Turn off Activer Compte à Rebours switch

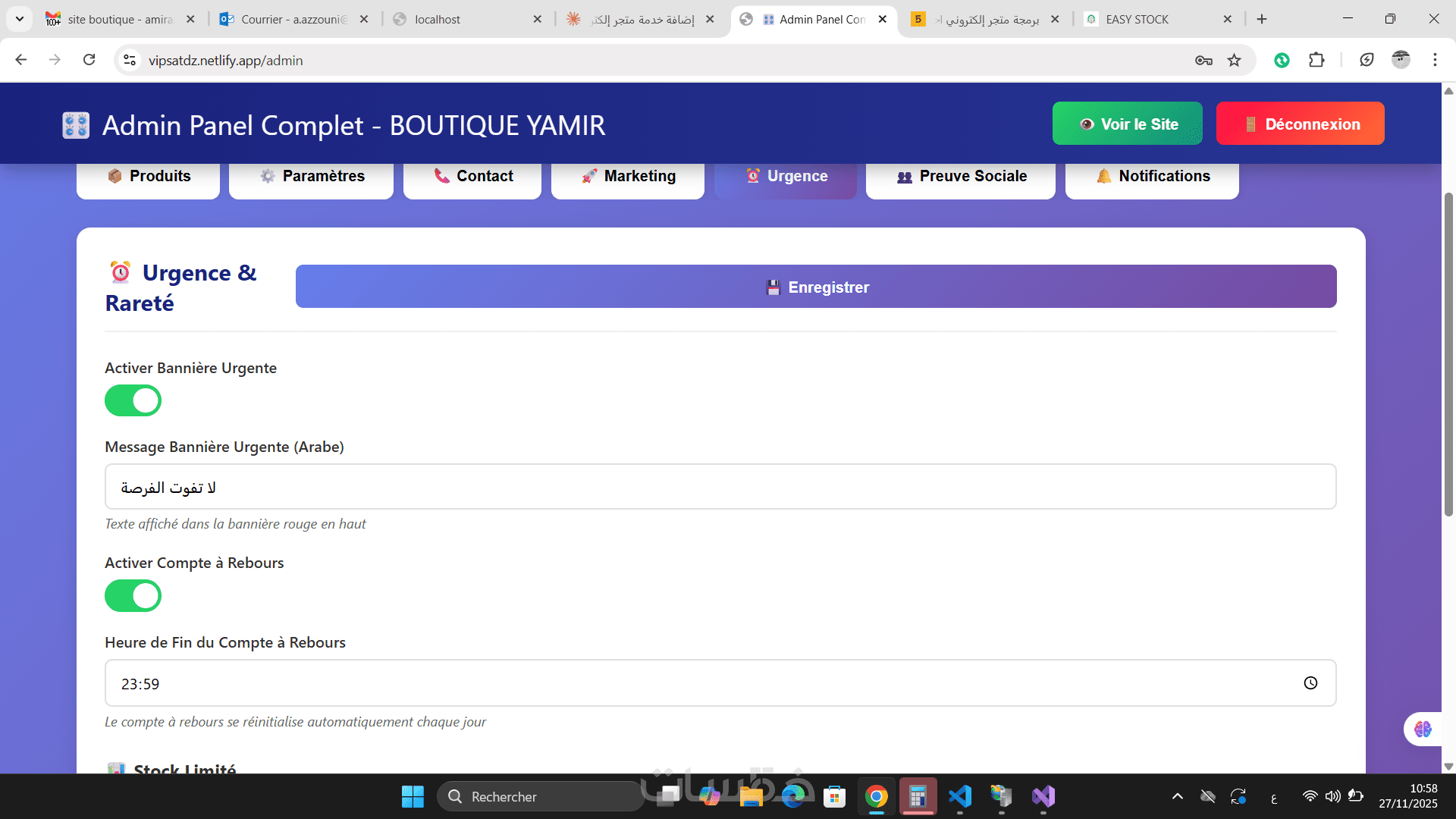click(x=133, y=596)
